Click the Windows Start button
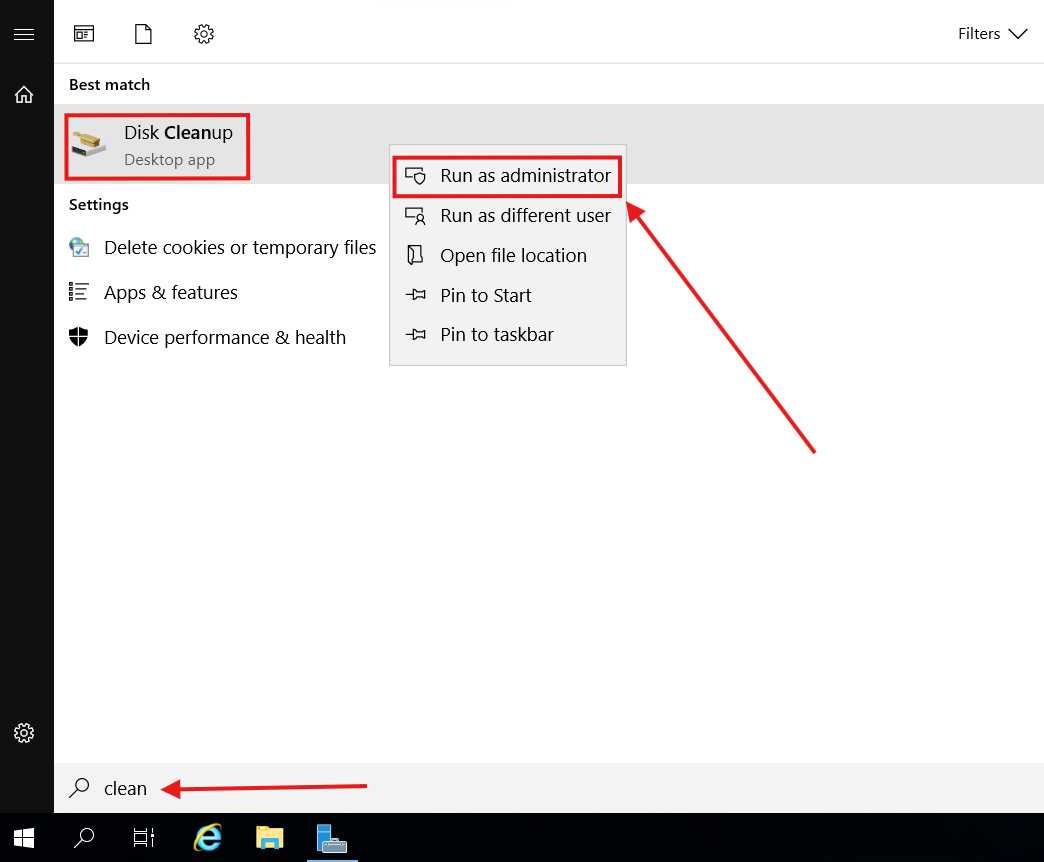 coord(24,837)
